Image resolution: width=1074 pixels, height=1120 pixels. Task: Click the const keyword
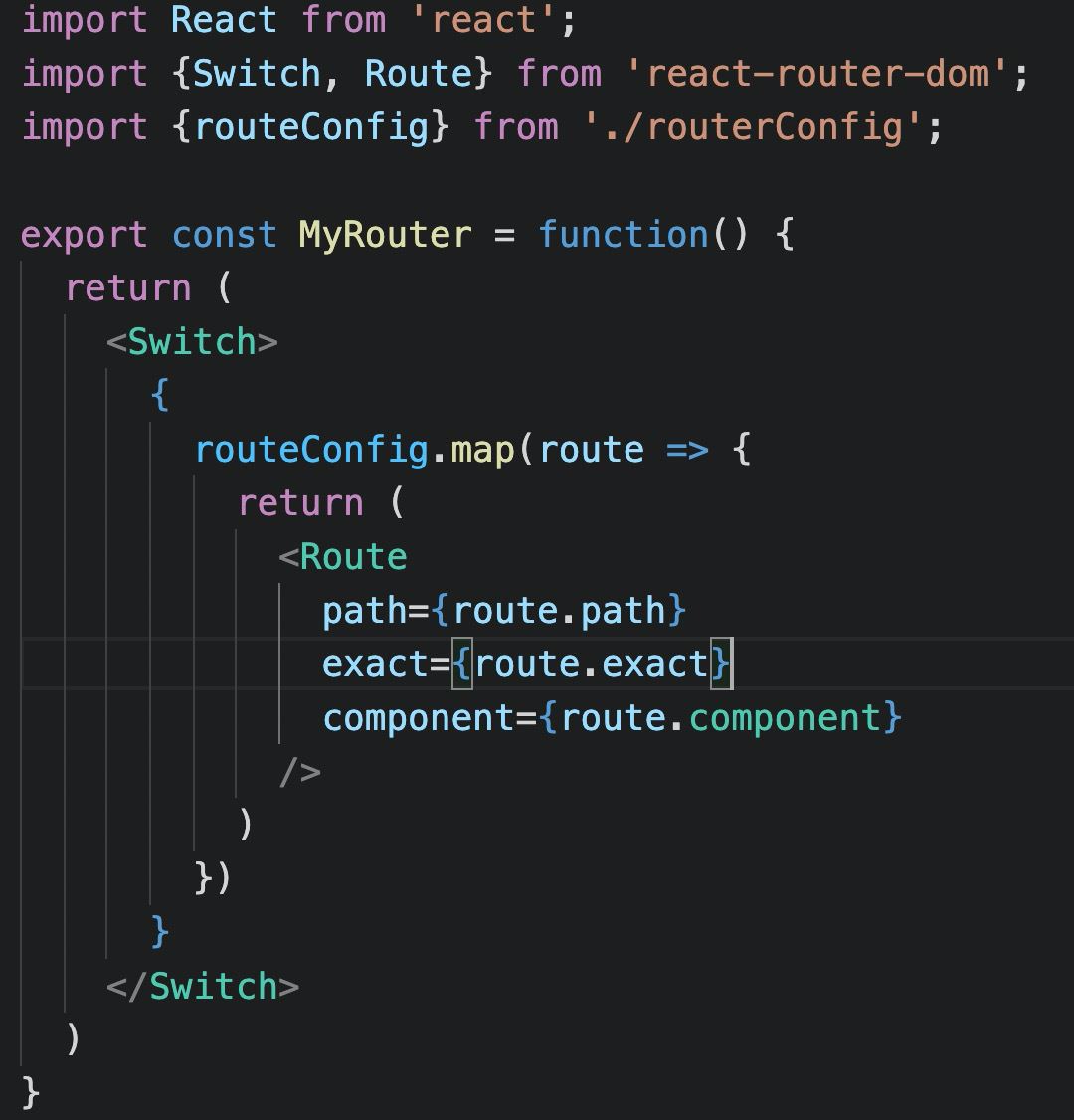pos(224,235)
